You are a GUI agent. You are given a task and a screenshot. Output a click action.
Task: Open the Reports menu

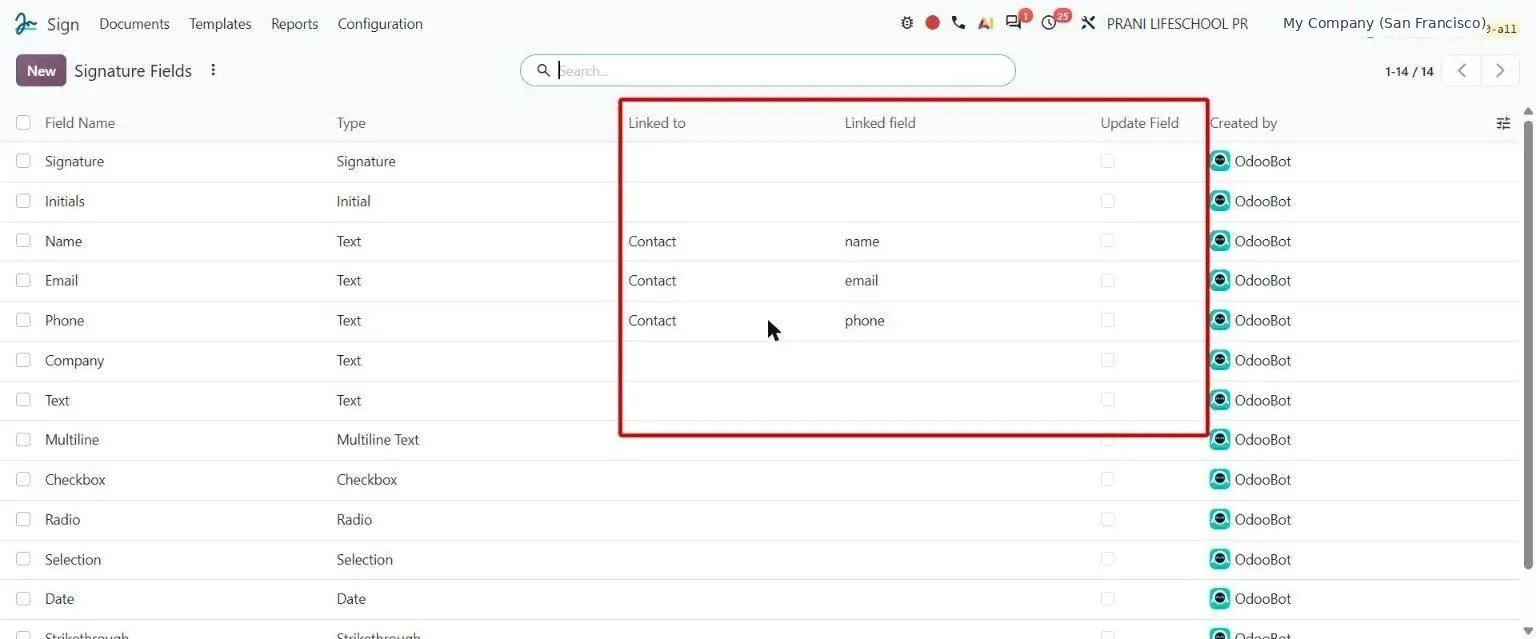tap(294, 23)
